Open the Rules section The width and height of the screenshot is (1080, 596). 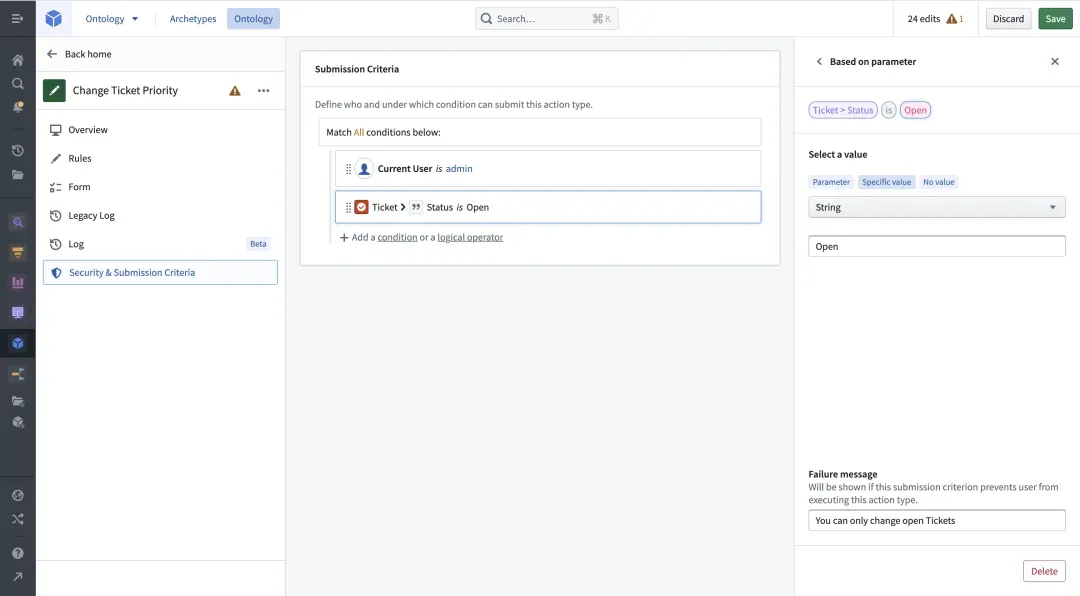click(80, 159)
